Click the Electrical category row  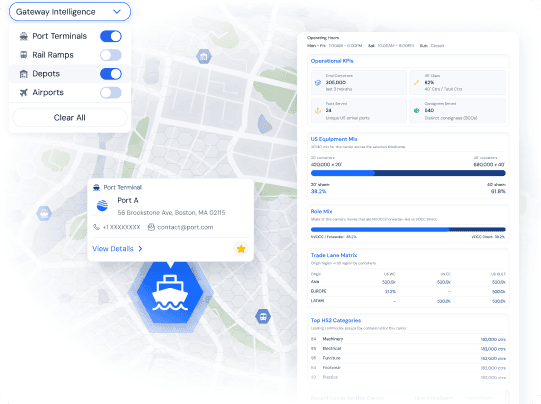pyautogui.click(x=408, y=349)
